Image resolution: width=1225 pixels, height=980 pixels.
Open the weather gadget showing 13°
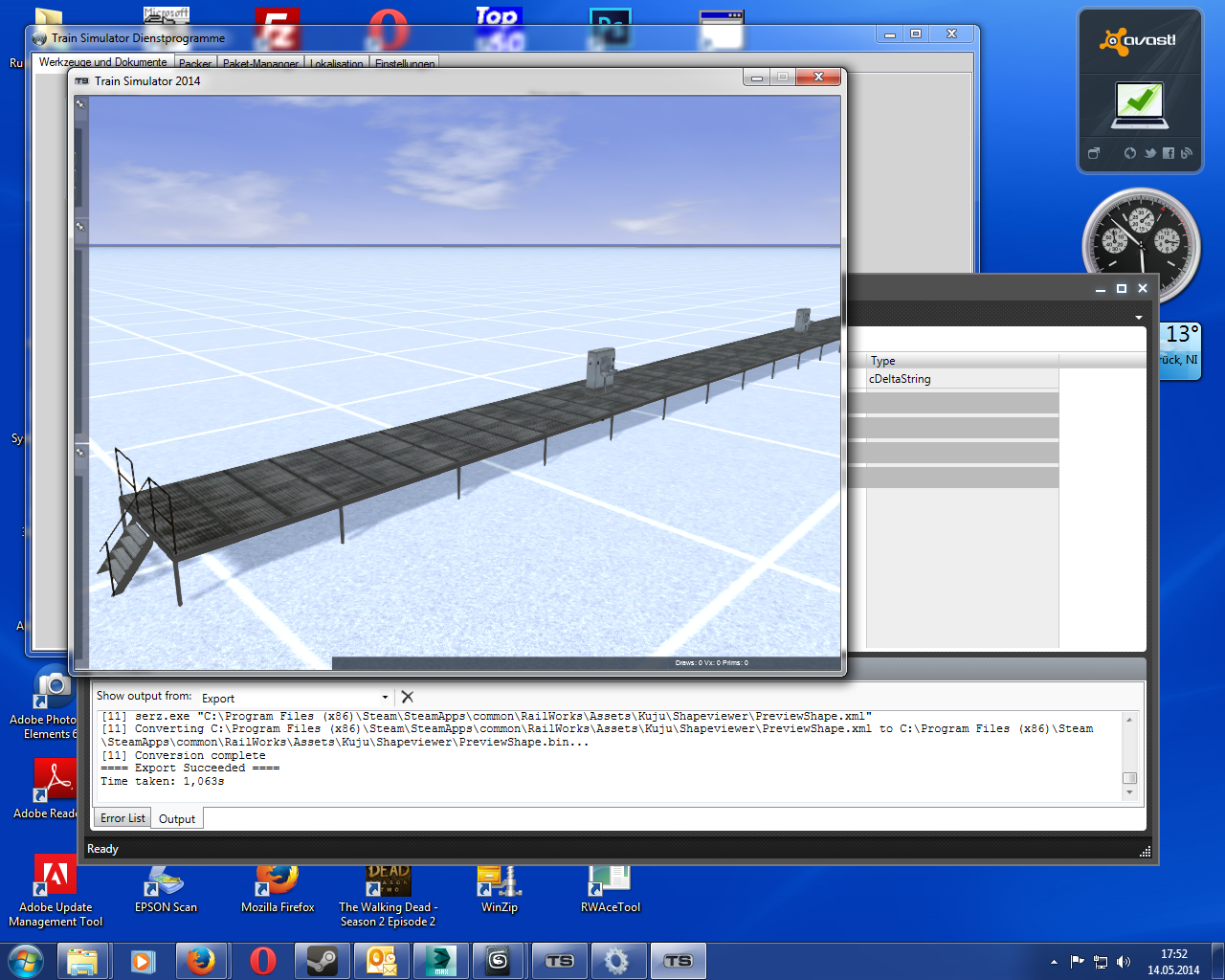coord(1181,349)
